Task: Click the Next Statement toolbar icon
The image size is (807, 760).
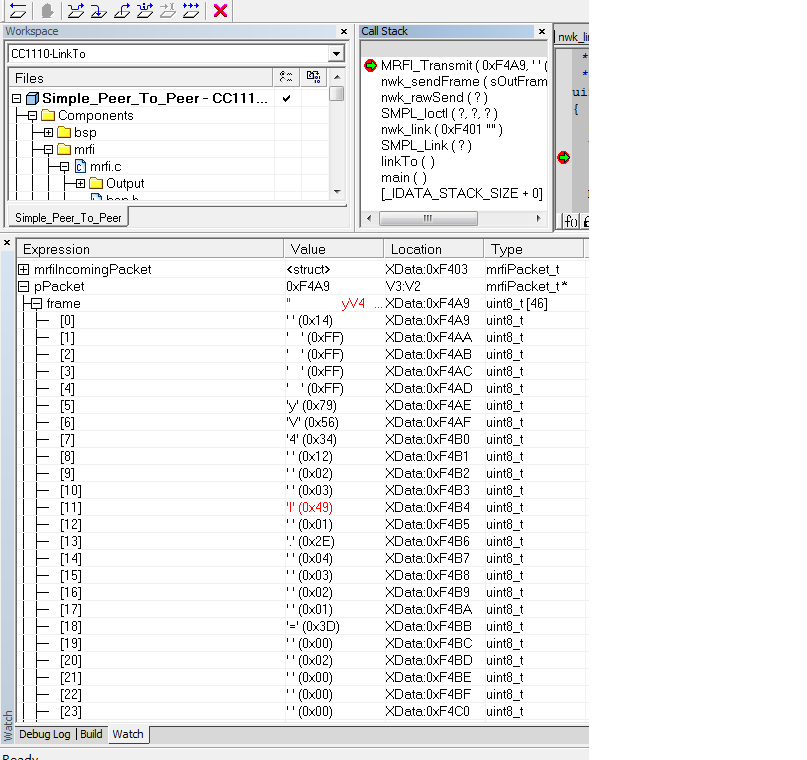Action: [145, 11]
